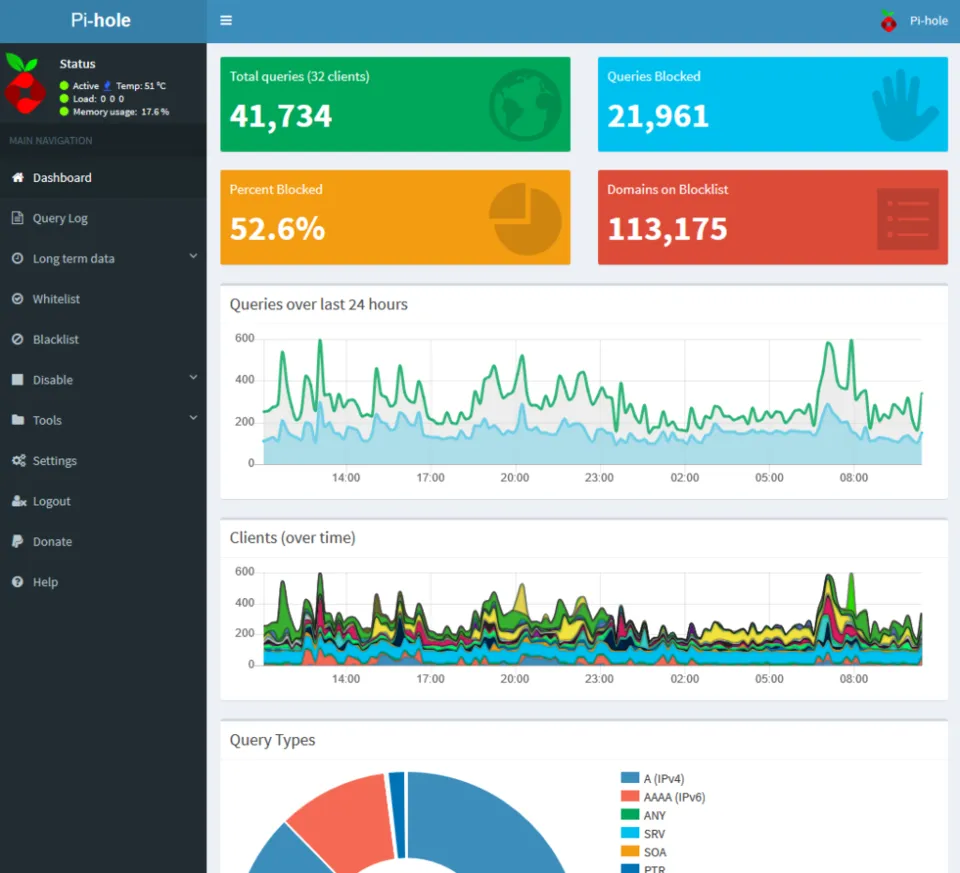Viewport: 960px width, 873px height.
Task: Click the Donate PayPal icon
Action: click(x=18, y=541)
